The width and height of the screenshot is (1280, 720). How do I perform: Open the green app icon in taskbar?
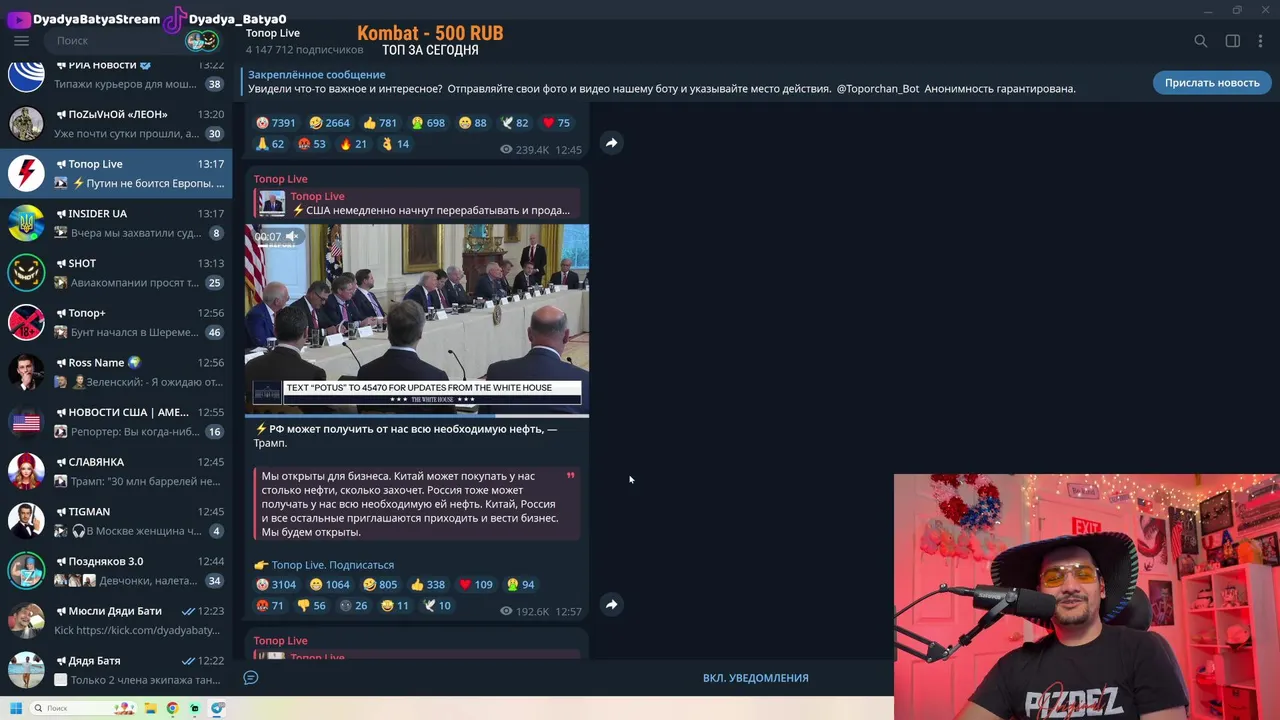[x=195, y=708]
